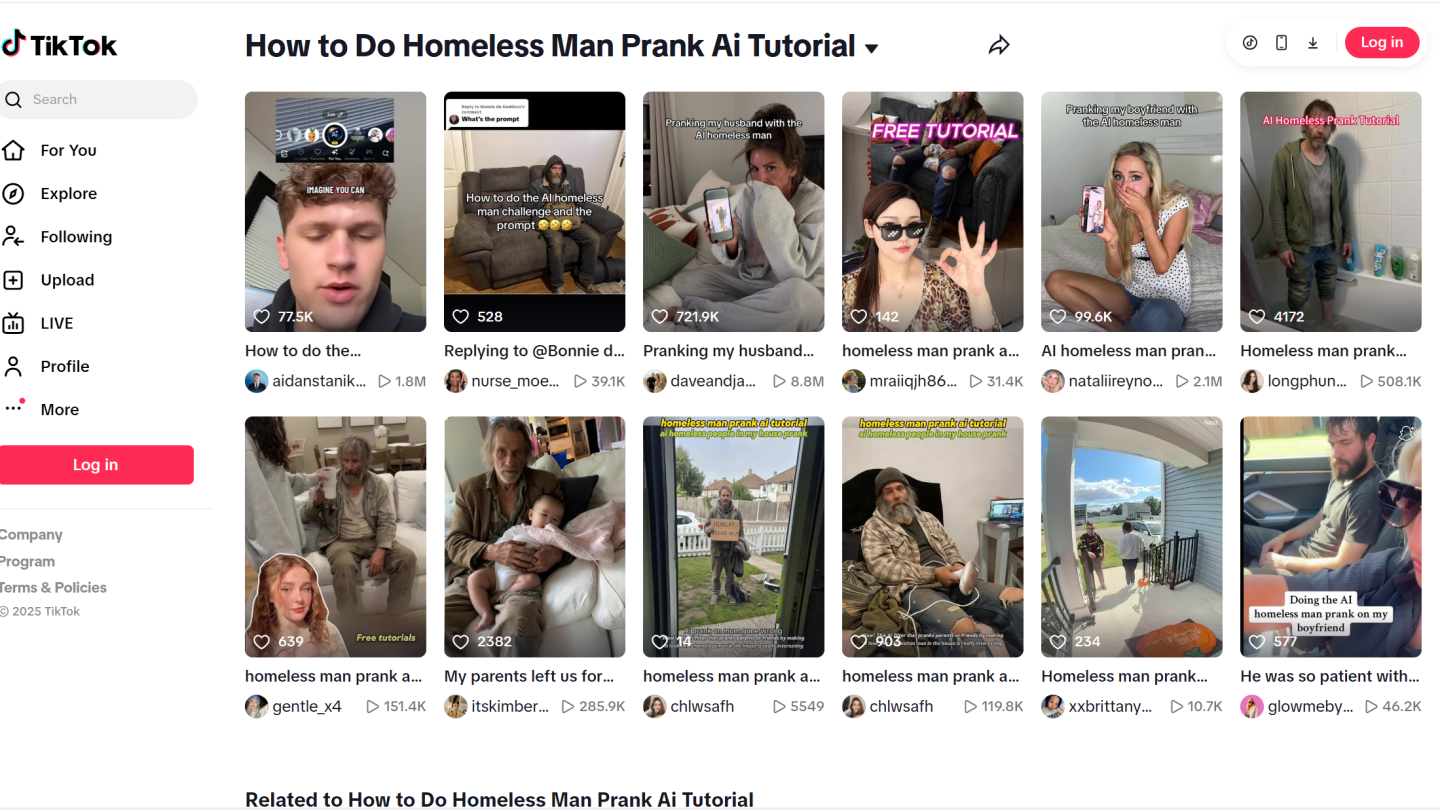Open the Following tab in sidebar
The width and height of the screenshot is (1440, 810).
76,237
